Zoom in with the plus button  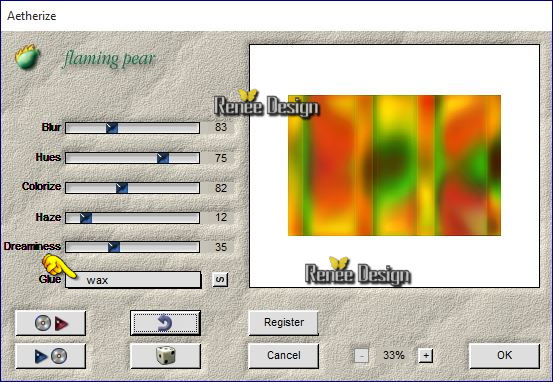pyautogui.click(x=426, y=355)
